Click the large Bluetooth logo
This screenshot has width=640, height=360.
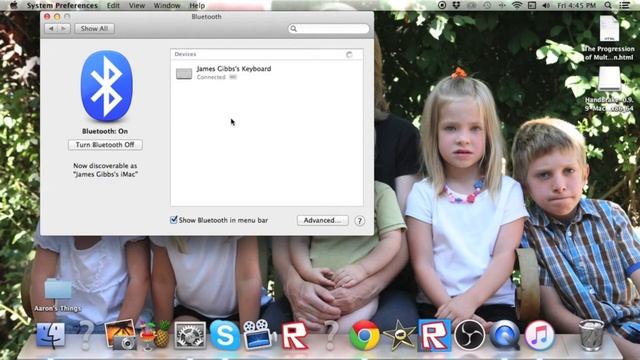[x=106, y=86]
